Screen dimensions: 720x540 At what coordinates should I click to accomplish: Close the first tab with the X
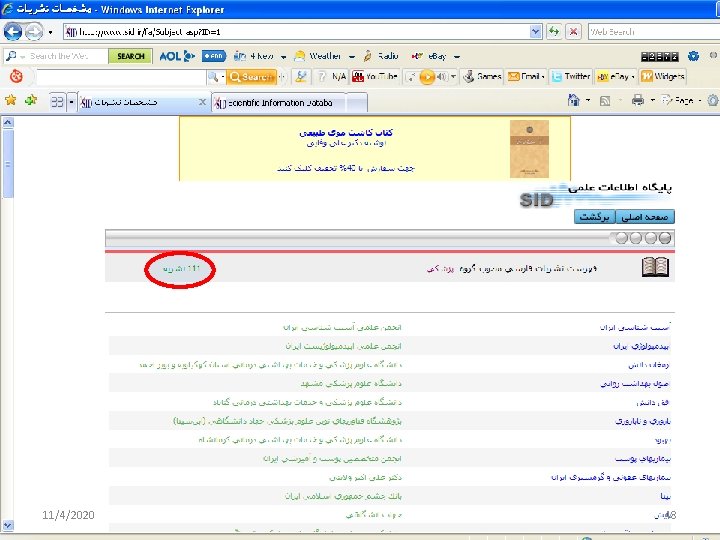tap(202, 102)
